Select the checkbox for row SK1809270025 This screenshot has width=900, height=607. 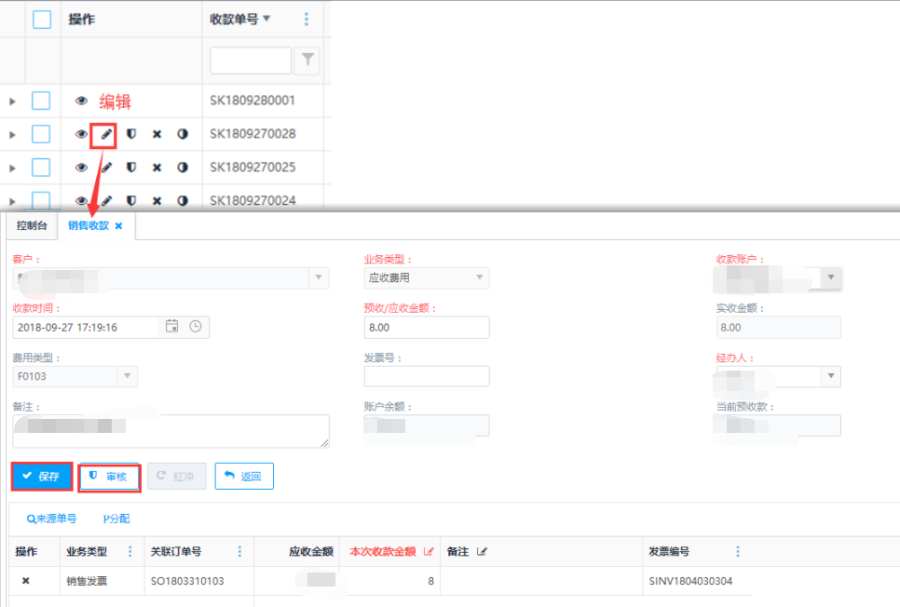coord(41,167)
